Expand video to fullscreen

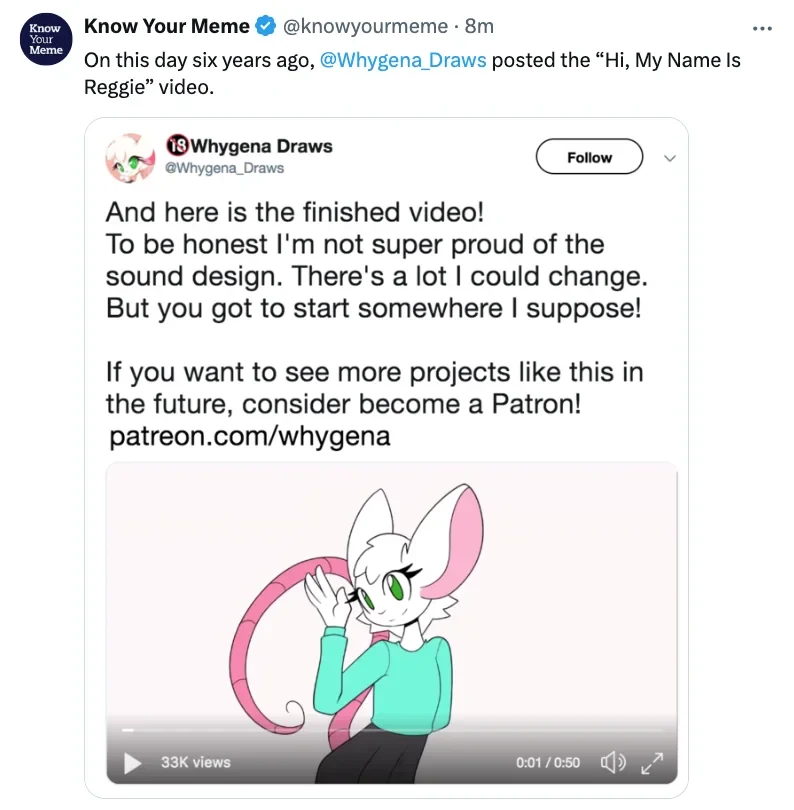click(x=652, y=763)
